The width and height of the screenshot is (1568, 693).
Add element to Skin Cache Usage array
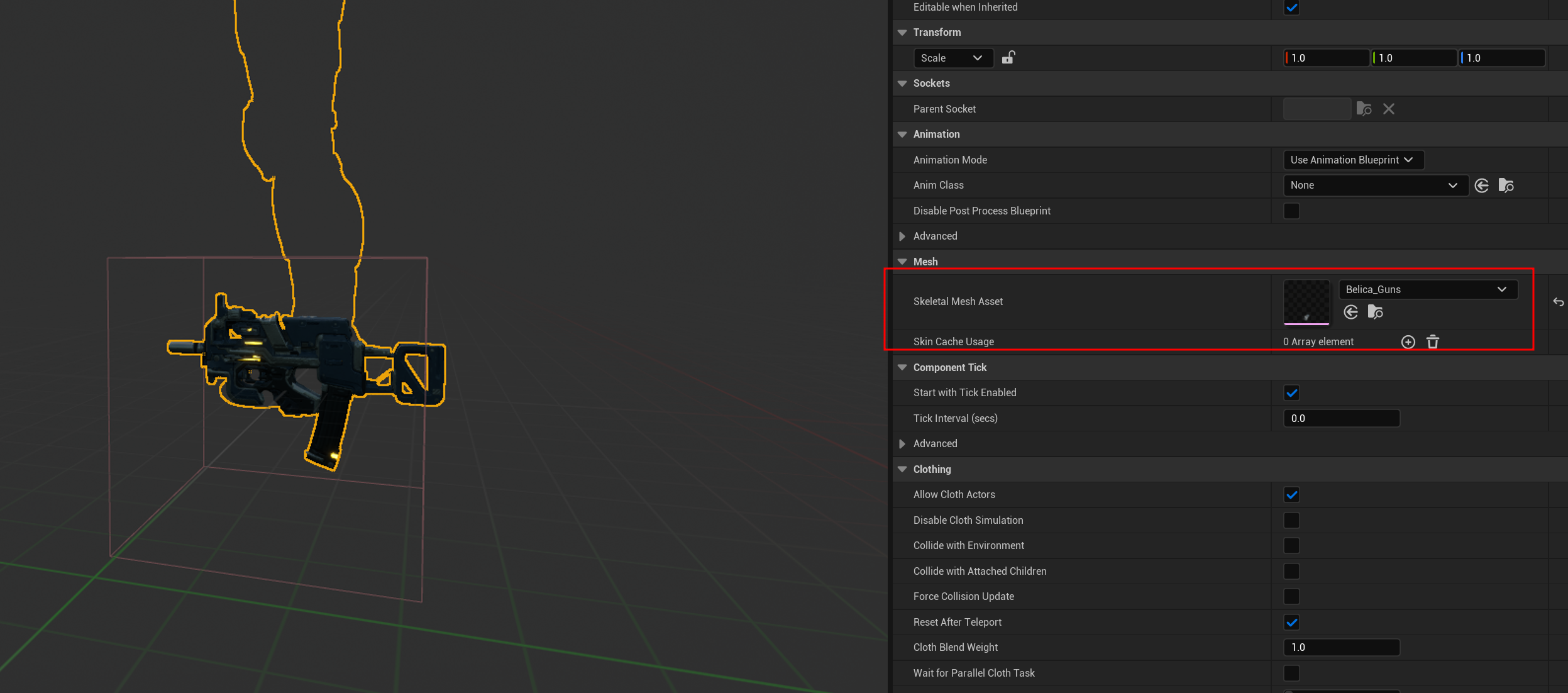click(x=1408, y=341)
